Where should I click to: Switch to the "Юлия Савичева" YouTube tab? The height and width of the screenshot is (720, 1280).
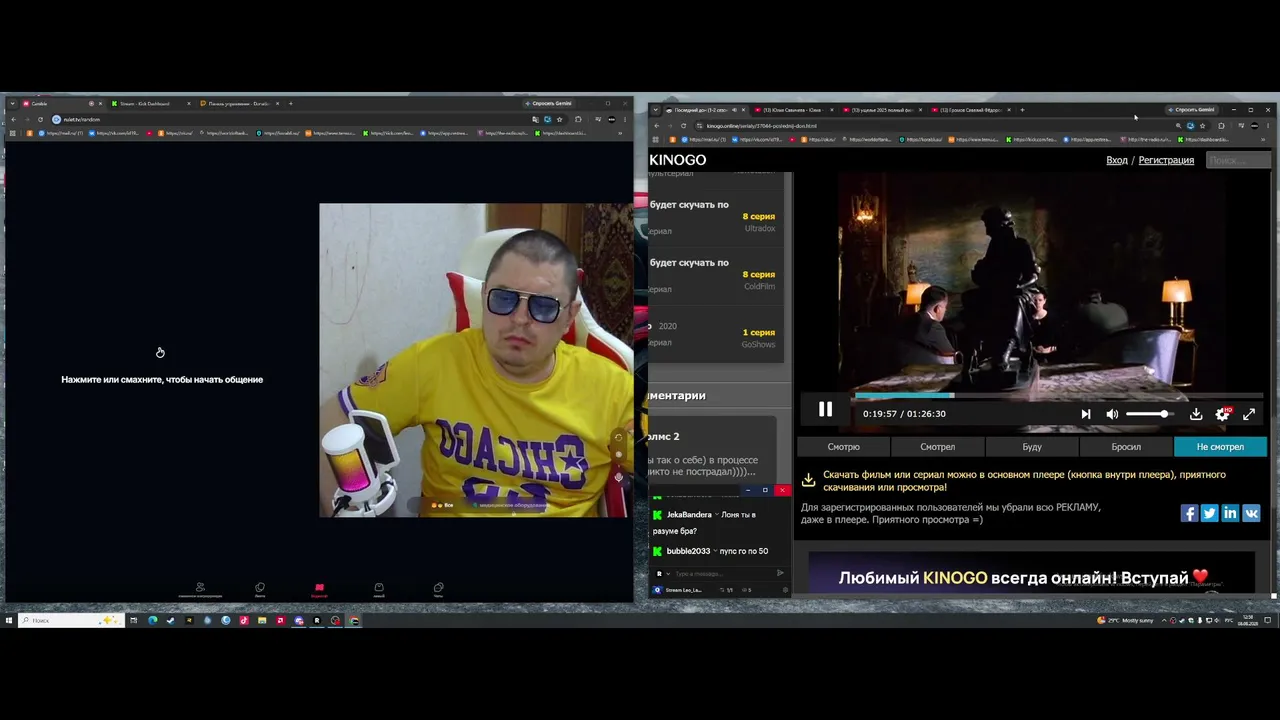click(x=795, y=109)
